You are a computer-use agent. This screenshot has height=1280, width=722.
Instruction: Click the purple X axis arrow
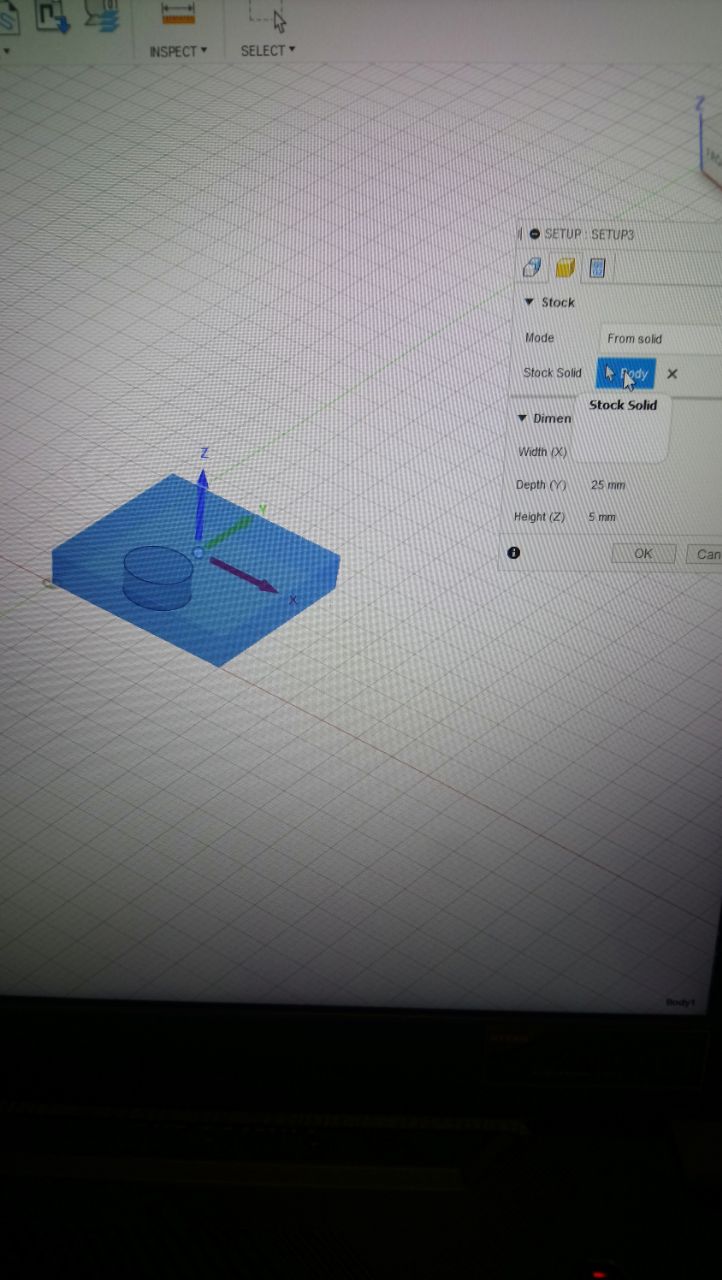243,575
